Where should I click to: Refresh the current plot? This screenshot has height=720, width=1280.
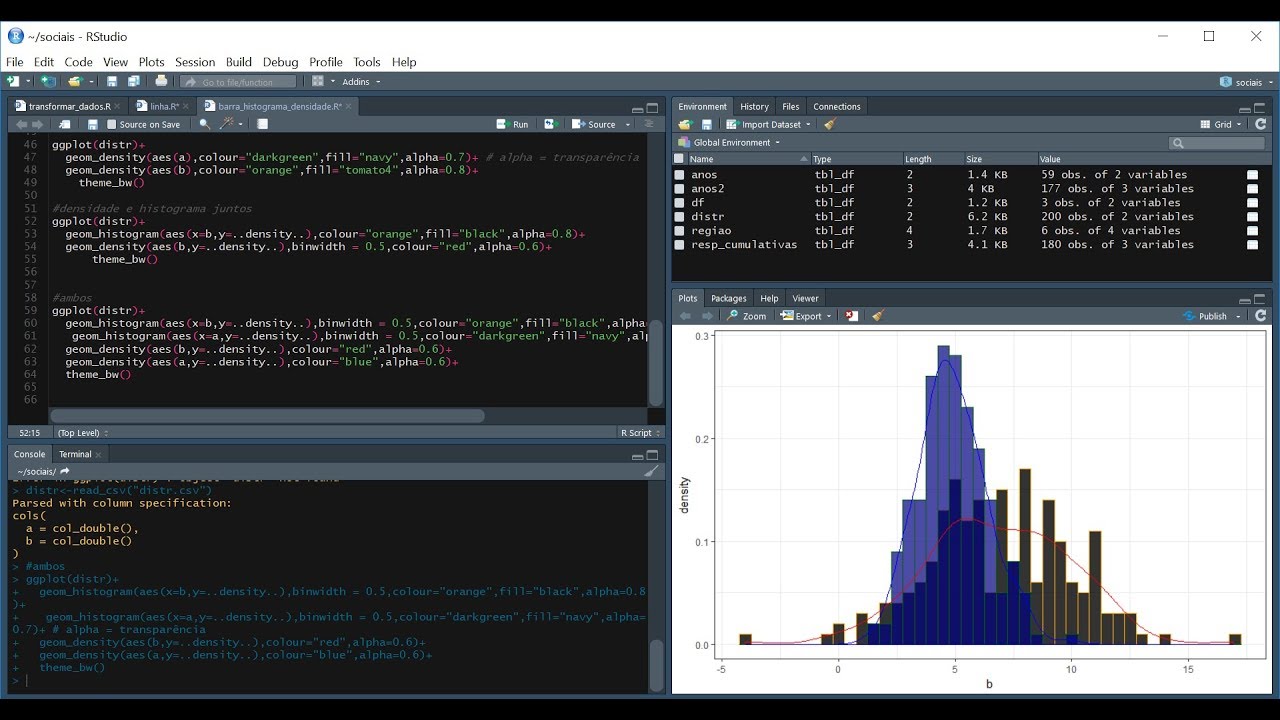pos(1261,316)
